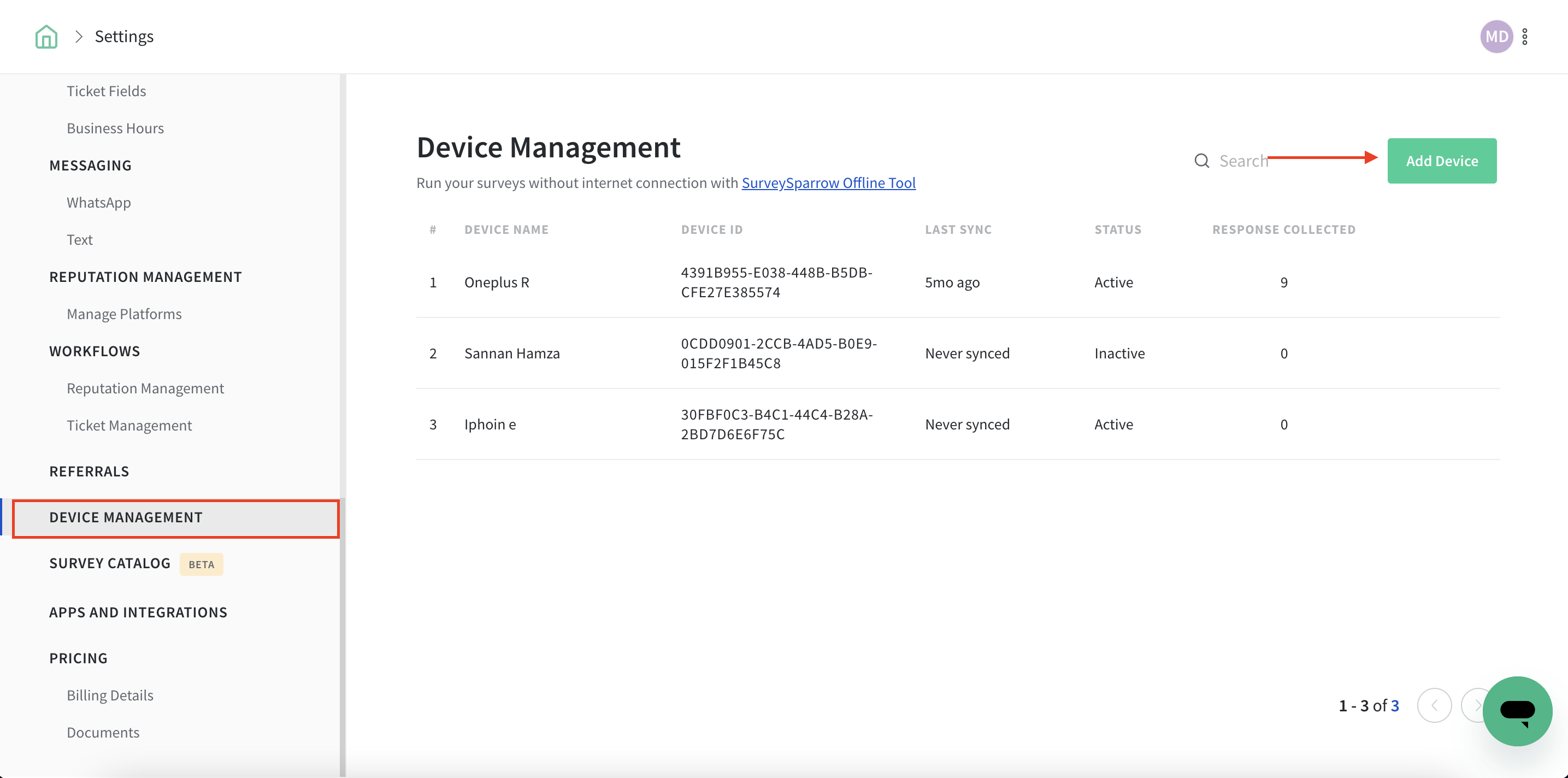The image size is (1568, 778).
Task: Click the 5mo ago last sync value
Action: [x=952, y=282]
